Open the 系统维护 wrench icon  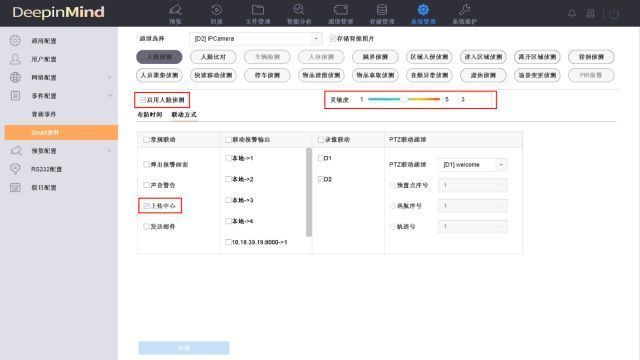464,10
